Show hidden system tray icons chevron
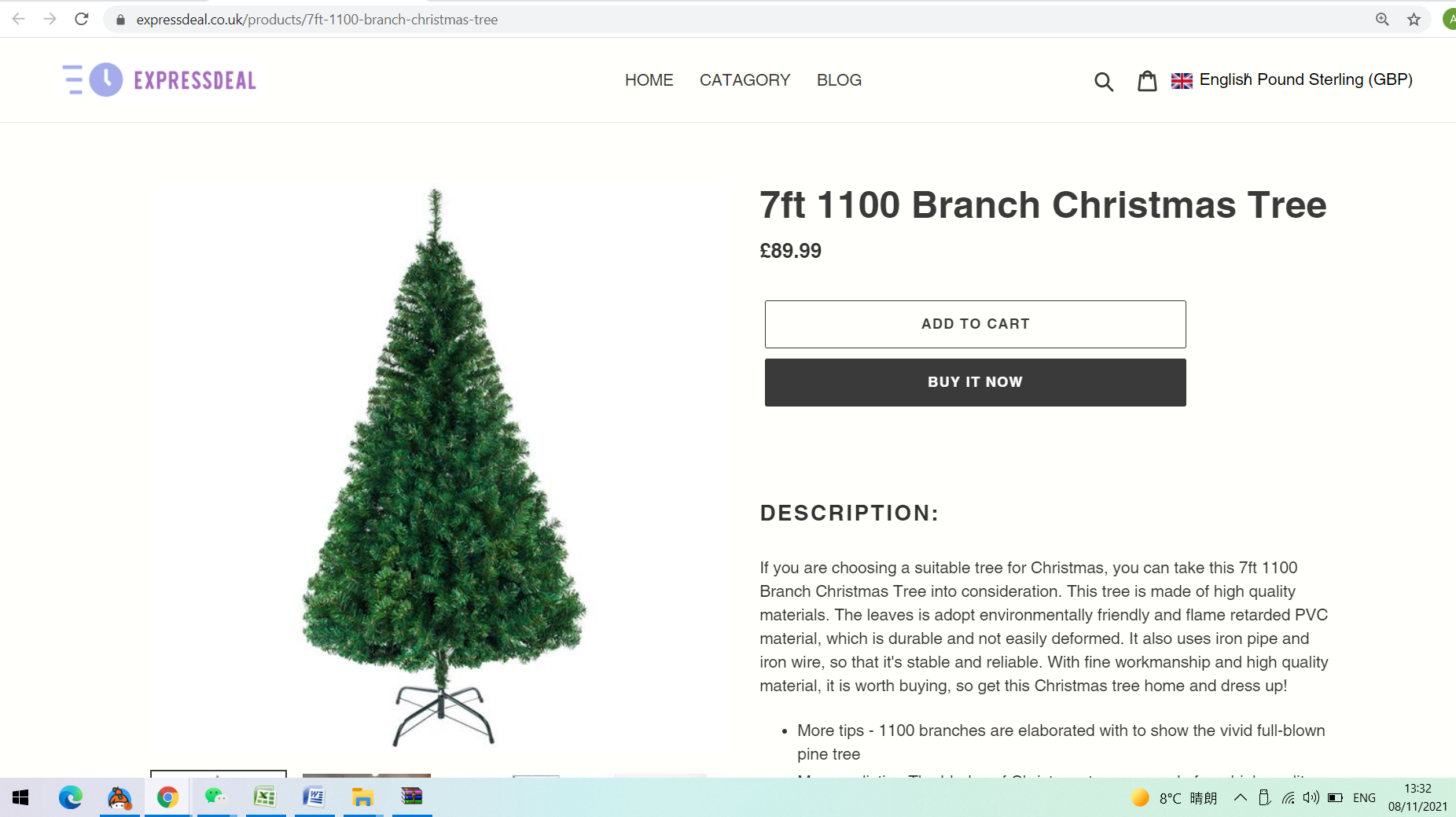Image resolution: width=1456 pixels, height=817 pixels. pos(1240,797)
